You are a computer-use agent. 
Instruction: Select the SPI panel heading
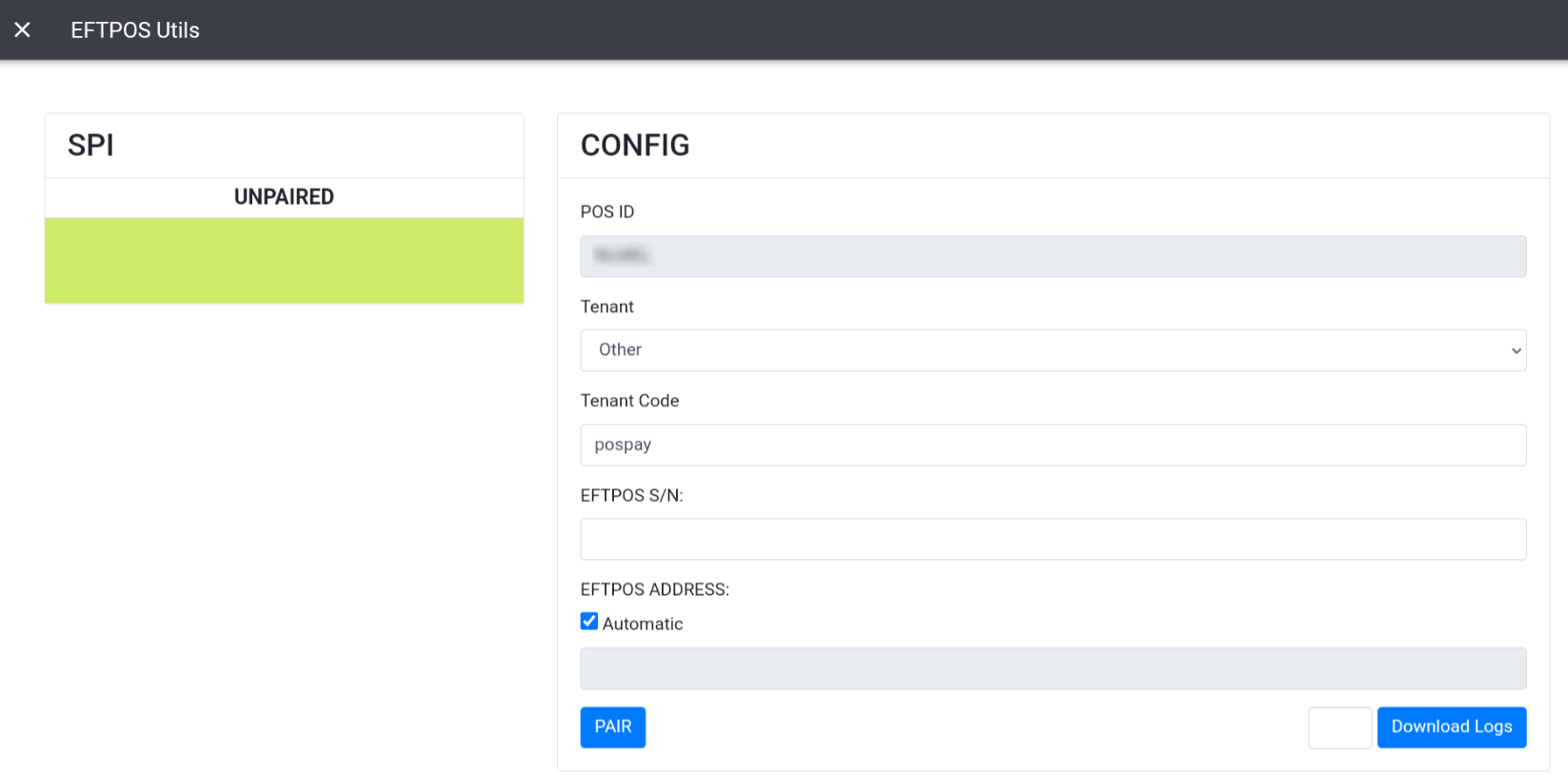click(90, 146)
